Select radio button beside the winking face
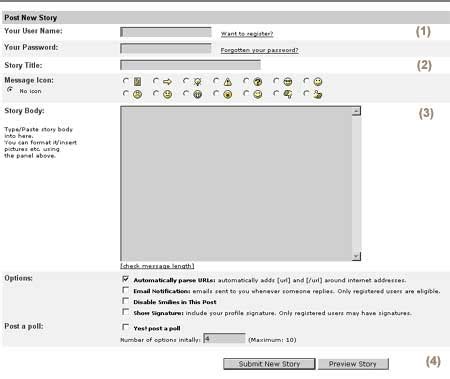 (246, 93)
